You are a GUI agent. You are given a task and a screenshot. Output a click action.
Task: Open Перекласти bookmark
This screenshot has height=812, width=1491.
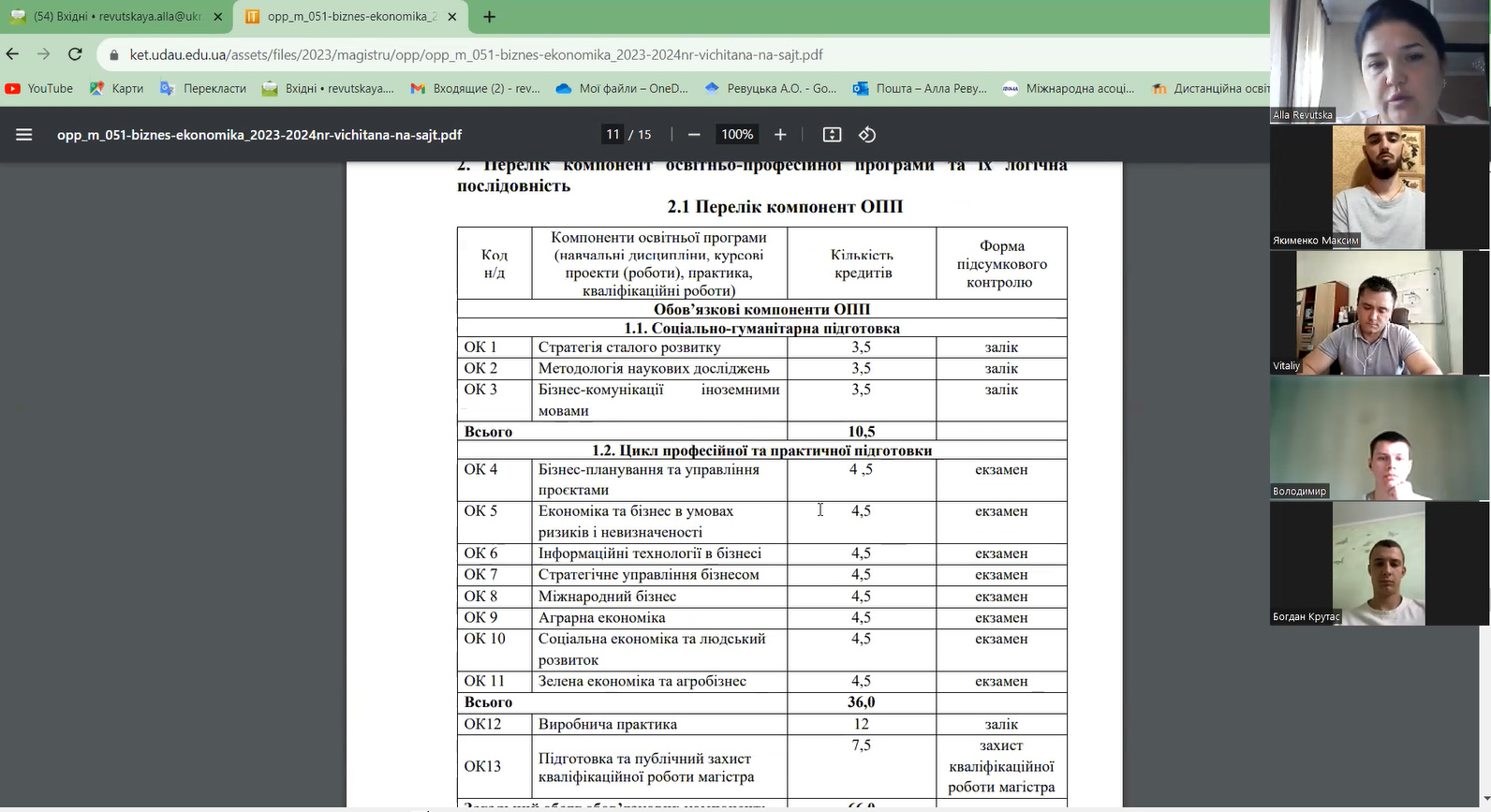[x=203, y=88]
